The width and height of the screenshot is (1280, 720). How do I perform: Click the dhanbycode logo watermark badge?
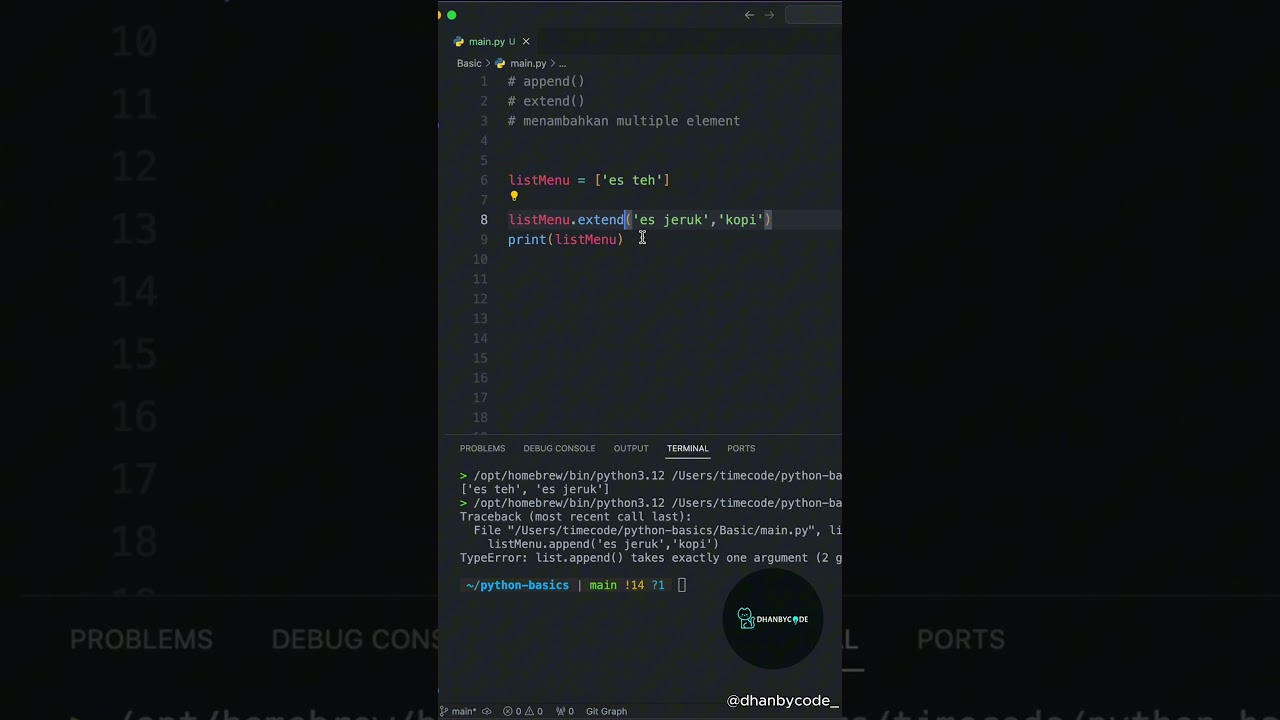773,619
